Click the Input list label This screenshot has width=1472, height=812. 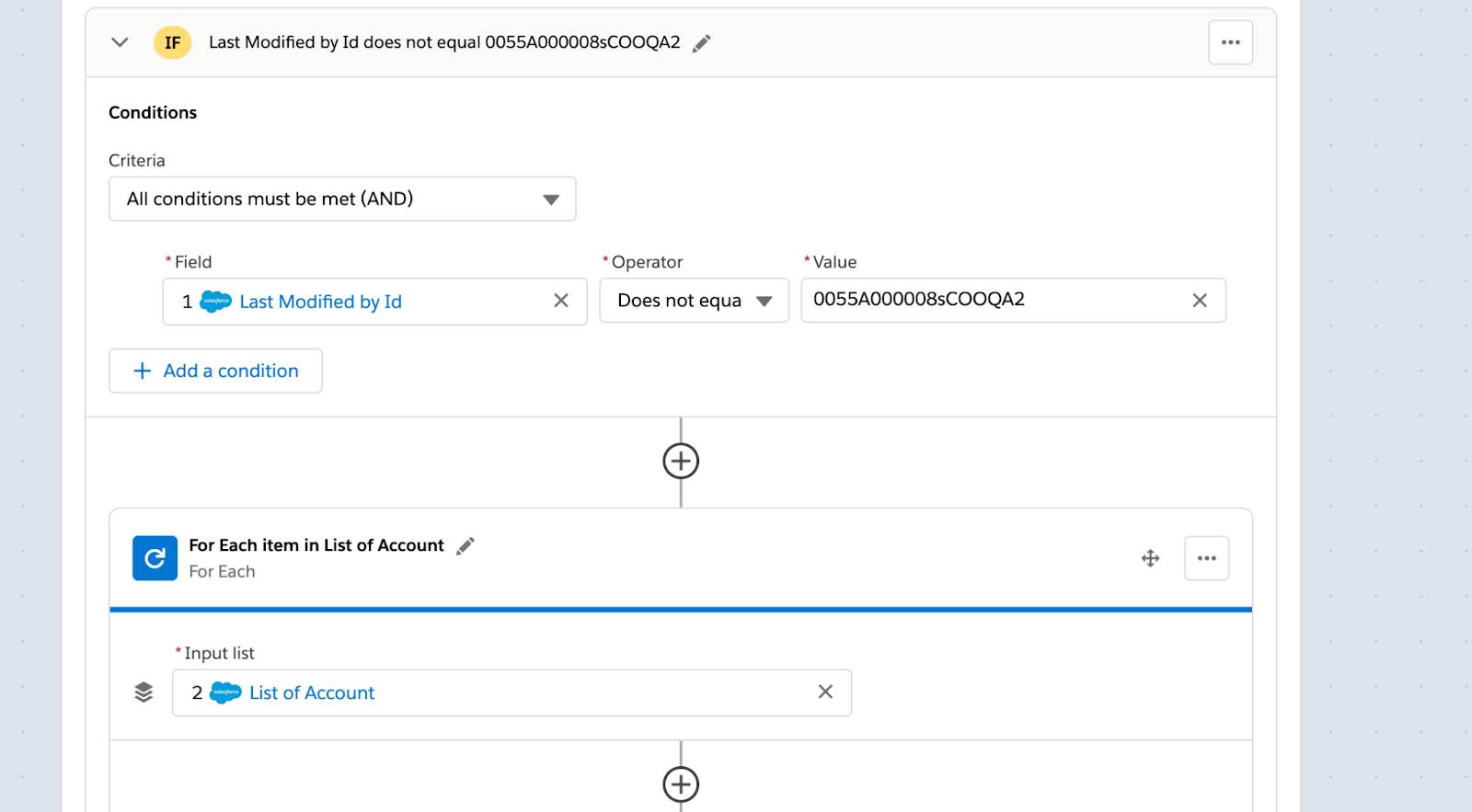coord(219,653)
